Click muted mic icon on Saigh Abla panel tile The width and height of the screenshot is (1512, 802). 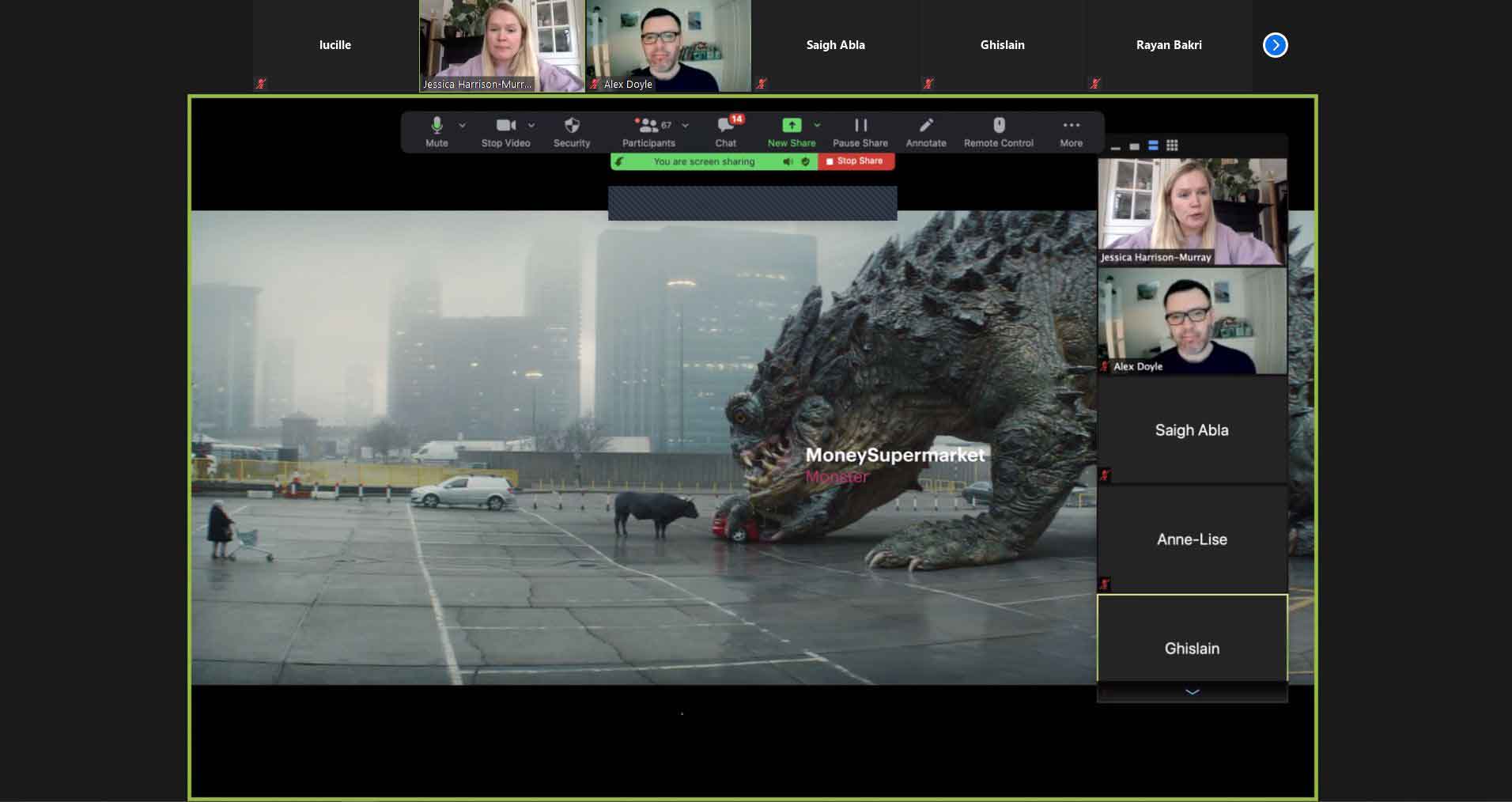pos(1105,475)
